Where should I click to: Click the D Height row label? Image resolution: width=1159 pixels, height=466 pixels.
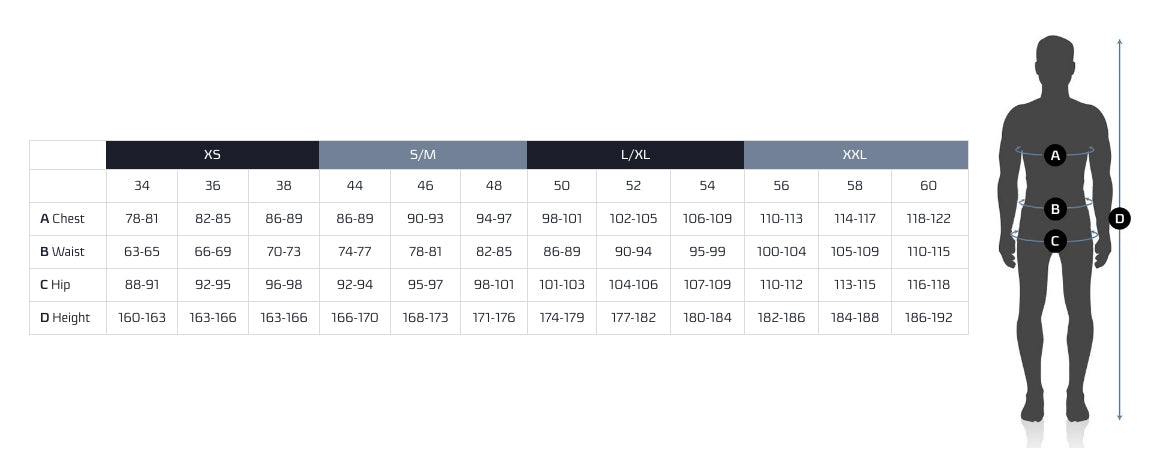click(x=65, y=318)
